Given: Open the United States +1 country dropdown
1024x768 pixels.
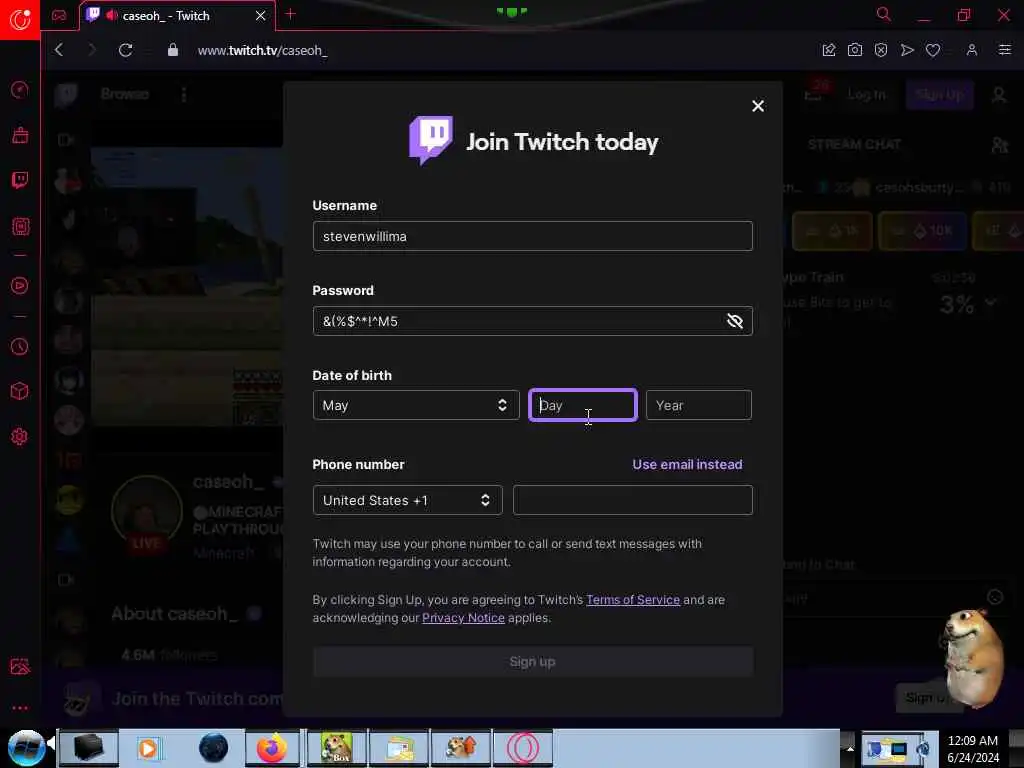Looking at the screenshot, I should point(408,500).
